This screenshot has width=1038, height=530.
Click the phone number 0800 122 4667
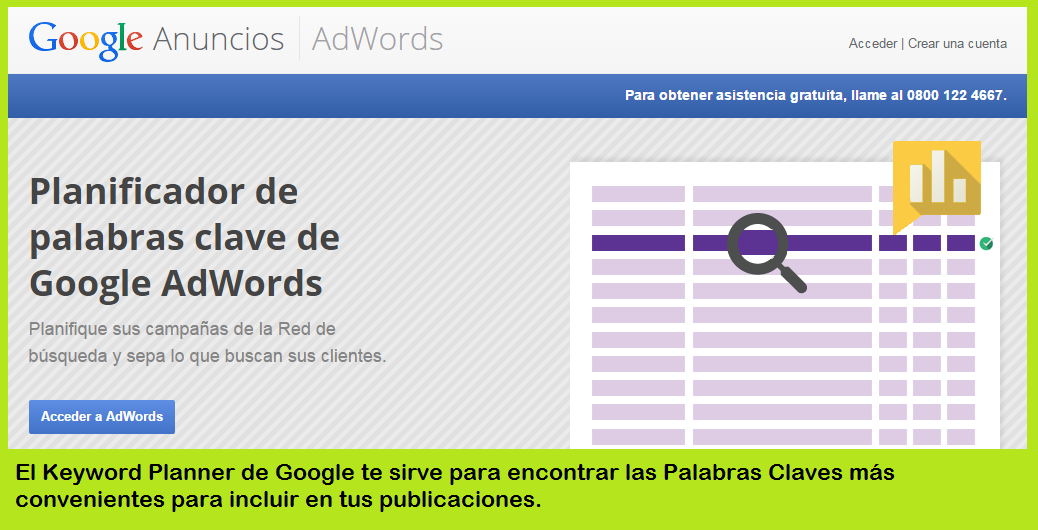(954, 96)
